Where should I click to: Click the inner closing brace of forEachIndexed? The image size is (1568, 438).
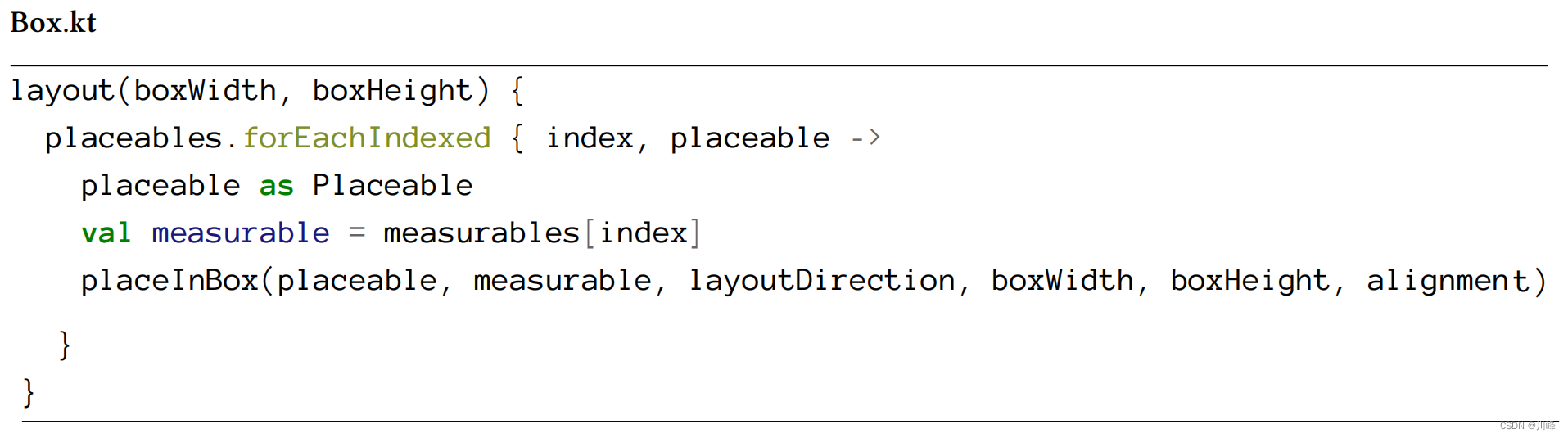point(65,345)
